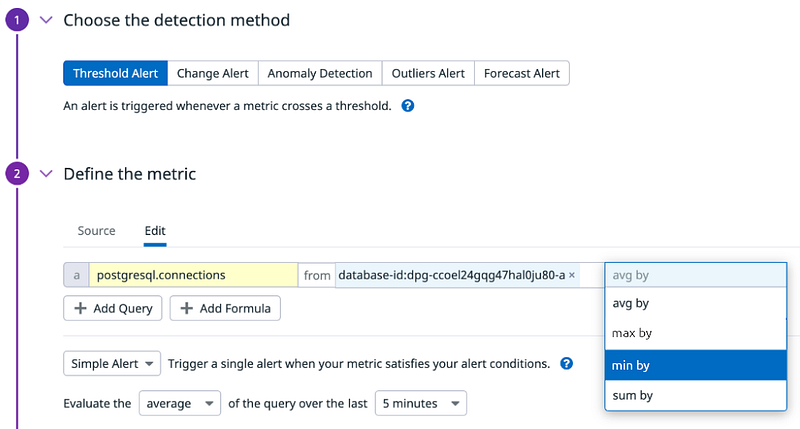The width and height of the screenshot is (800, 429).
Task: Choose Anomaly Detection method
Action: pyautogui.click(x=320, y=73)
